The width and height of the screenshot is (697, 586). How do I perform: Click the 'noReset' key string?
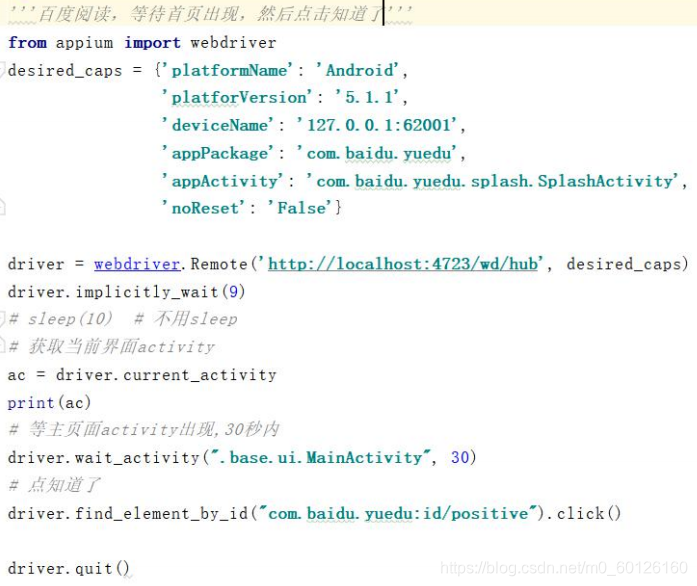203,208
